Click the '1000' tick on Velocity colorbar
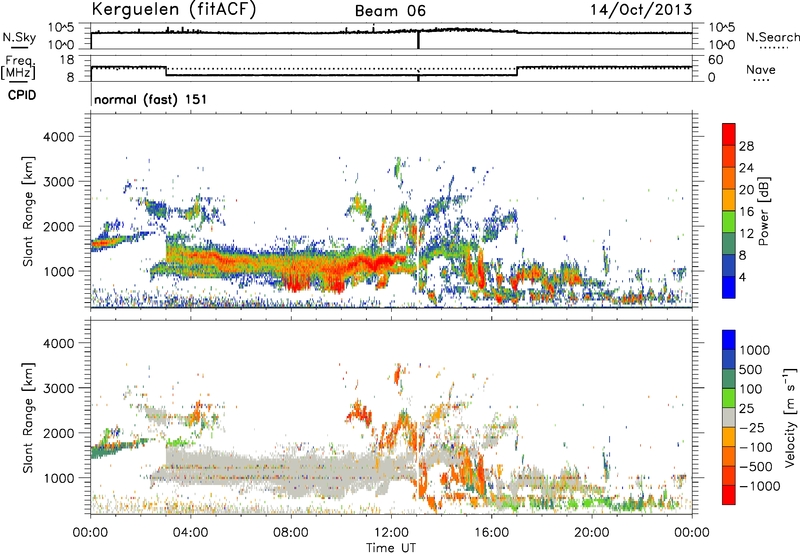The image size is (800, 554). (754, 350)
